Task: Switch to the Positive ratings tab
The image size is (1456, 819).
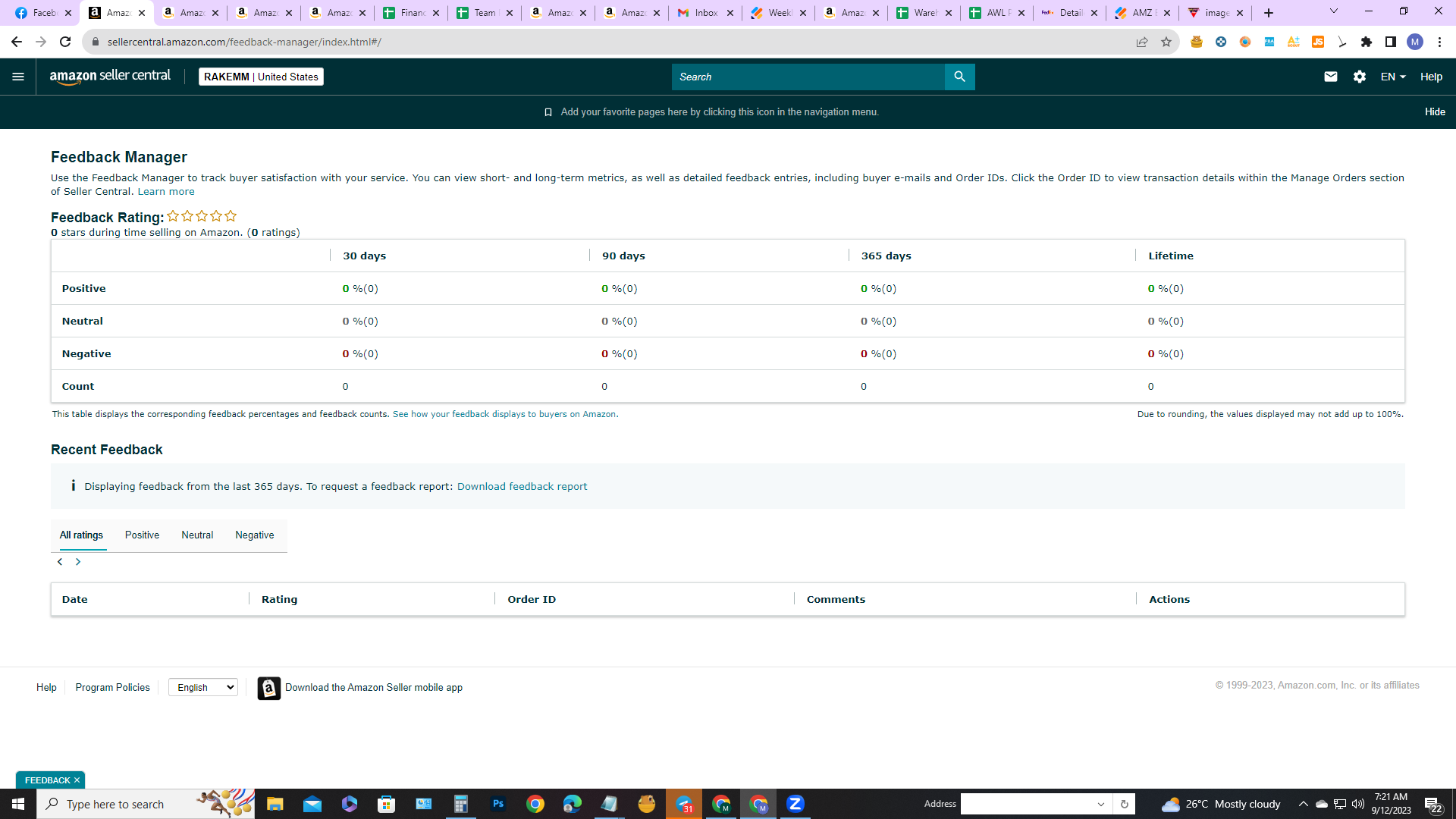Action: coord(142,535)
